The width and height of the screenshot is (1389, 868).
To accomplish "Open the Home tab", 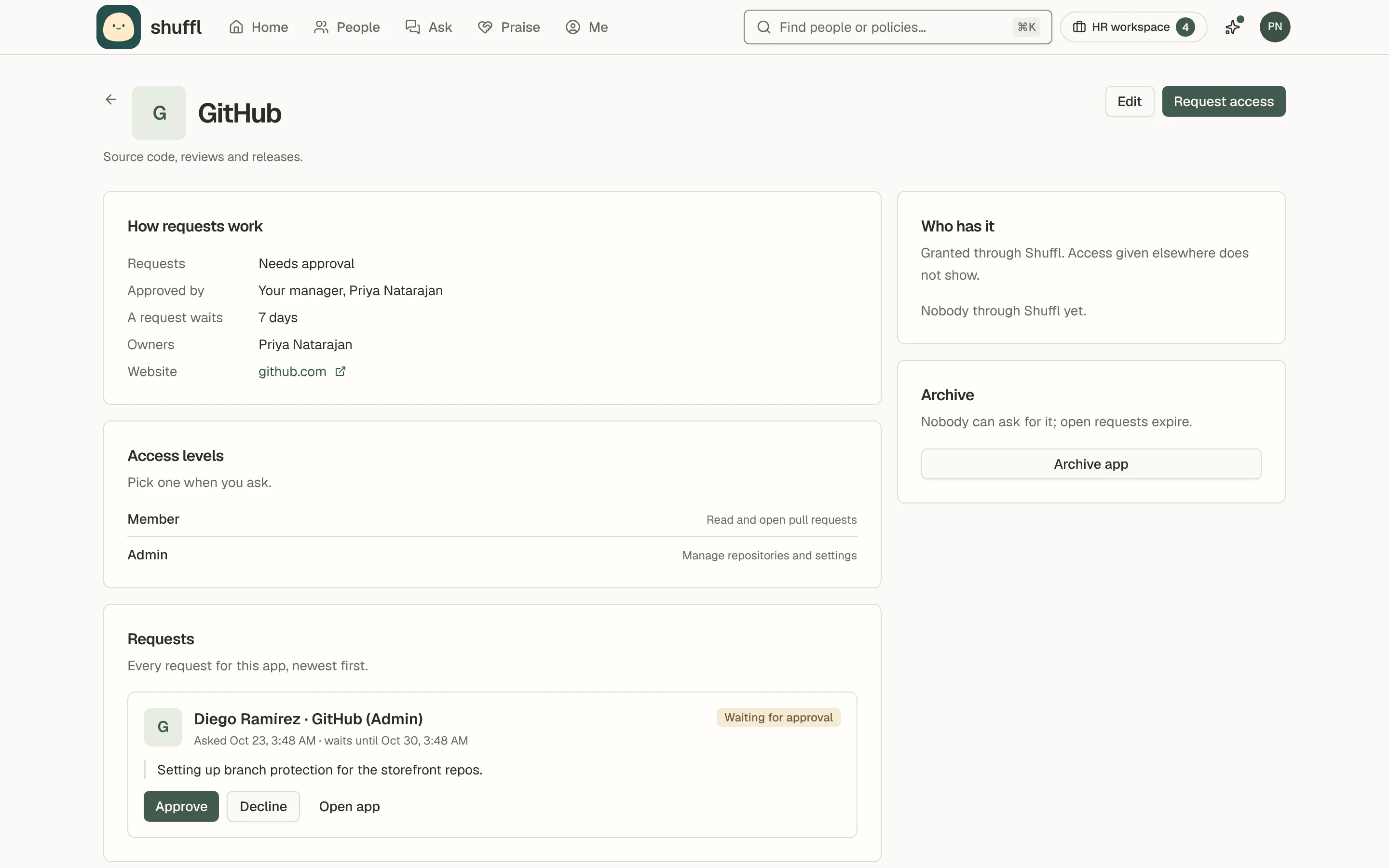I will pos(259,27).
